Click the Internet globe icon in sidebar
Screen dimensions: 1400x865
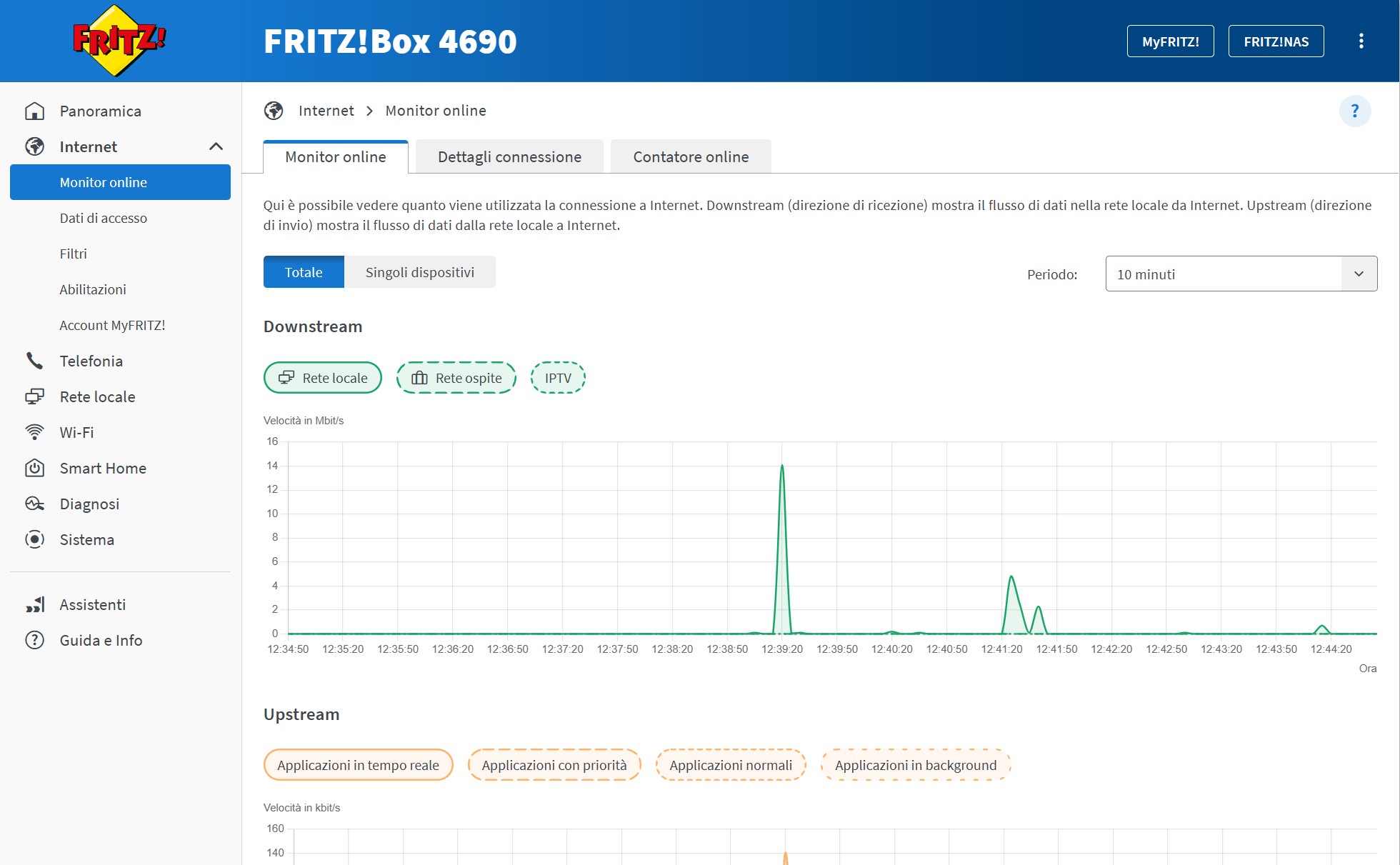point(34,146)
